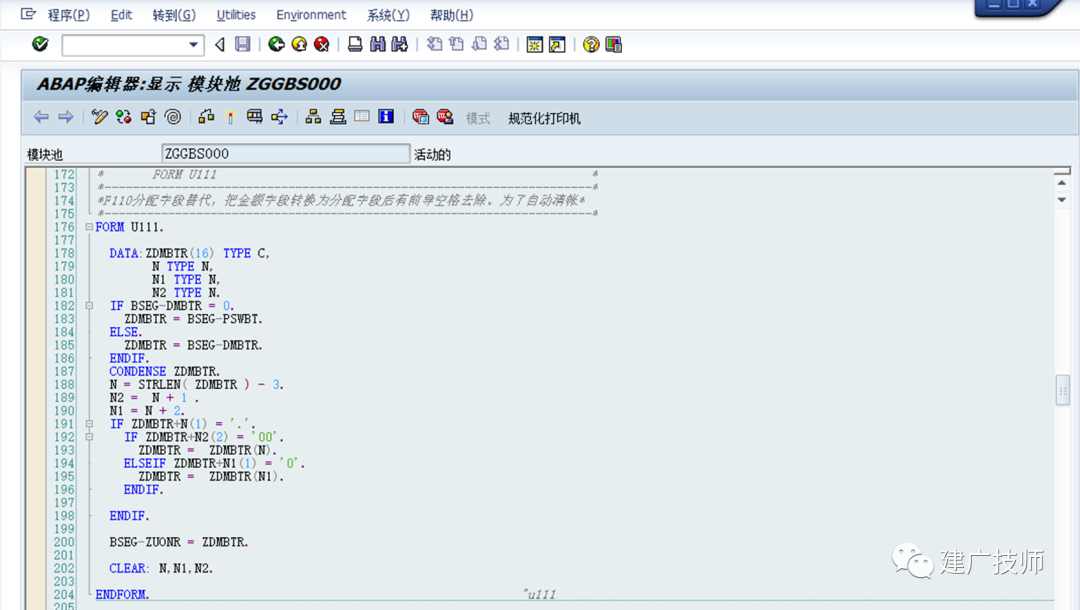The width and height of the screenshot is (1080, 610).
Task: Click the Check syntax spiral icon
Action: click(x=173, y=117)
